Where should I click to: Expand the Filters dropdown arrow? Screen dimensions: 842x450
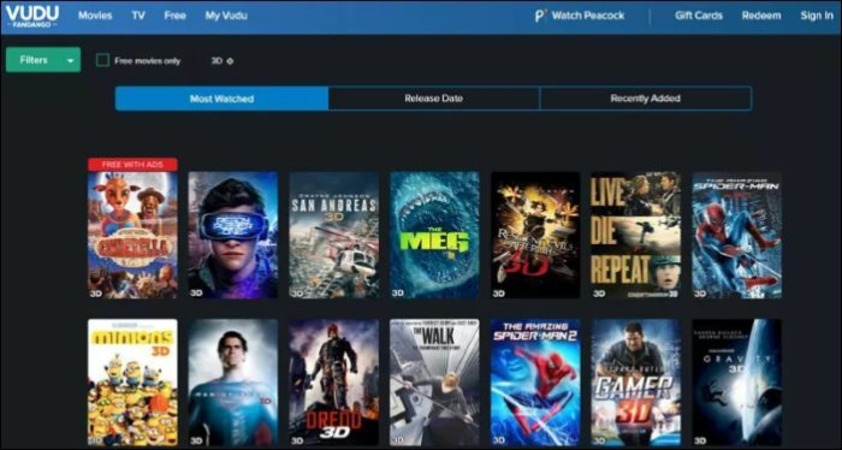tap(70, 61)
